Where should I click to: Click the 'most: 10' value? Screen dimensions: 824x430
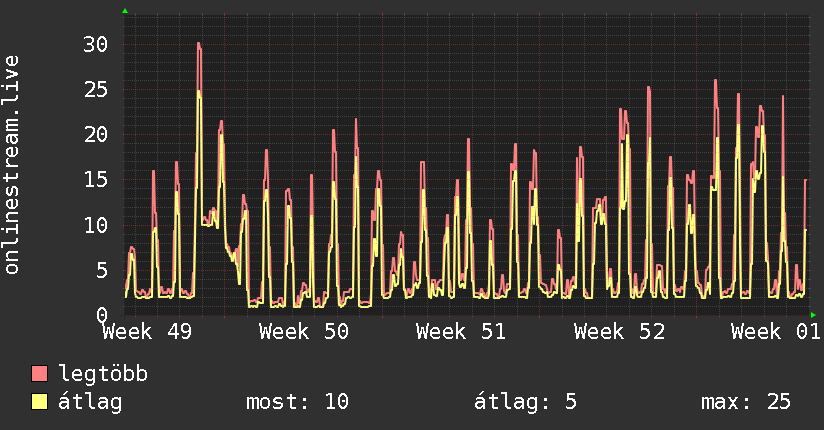pyautogui.click(x=297, y=402)
